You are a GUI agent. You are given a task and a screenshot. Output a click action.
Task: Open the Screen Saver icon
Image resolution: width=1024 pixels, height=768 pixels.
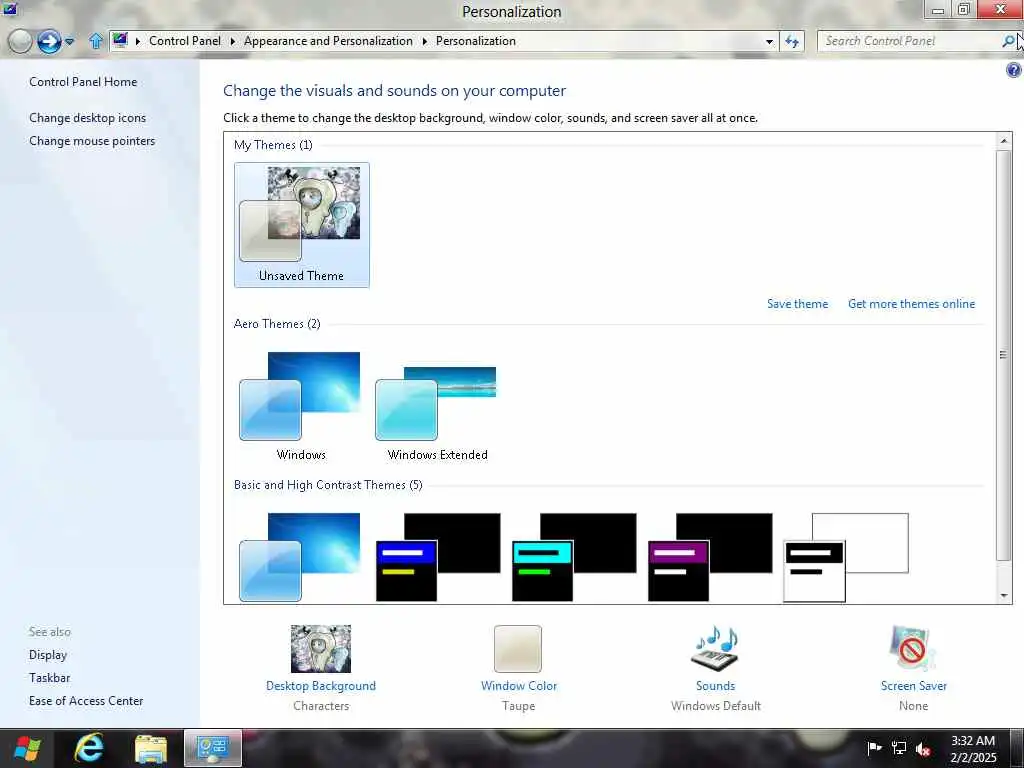click(912, 648)
